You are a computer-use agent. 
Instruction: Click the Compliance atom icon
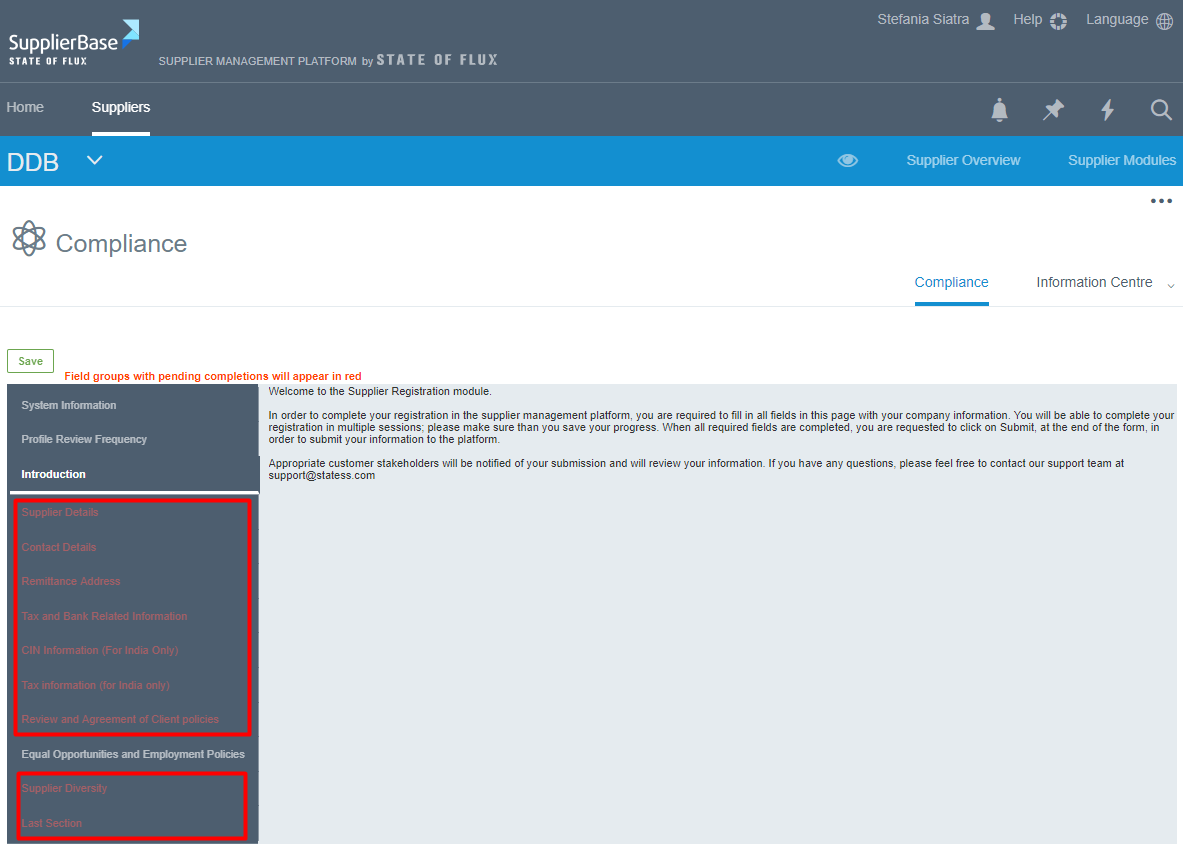[x=29, y=238]
